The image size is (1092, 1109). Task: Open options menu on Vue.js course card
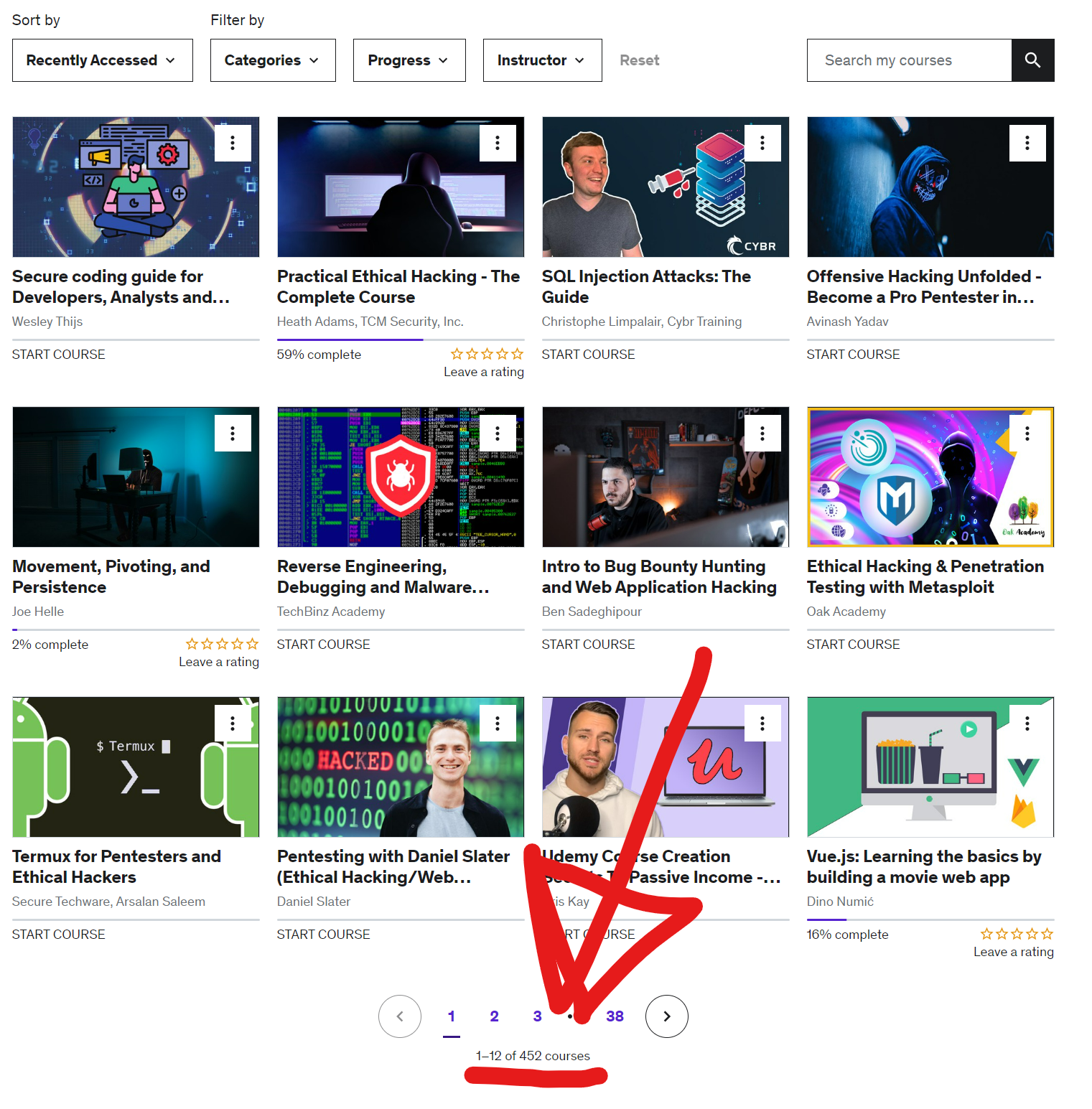tap(1027, 723)
